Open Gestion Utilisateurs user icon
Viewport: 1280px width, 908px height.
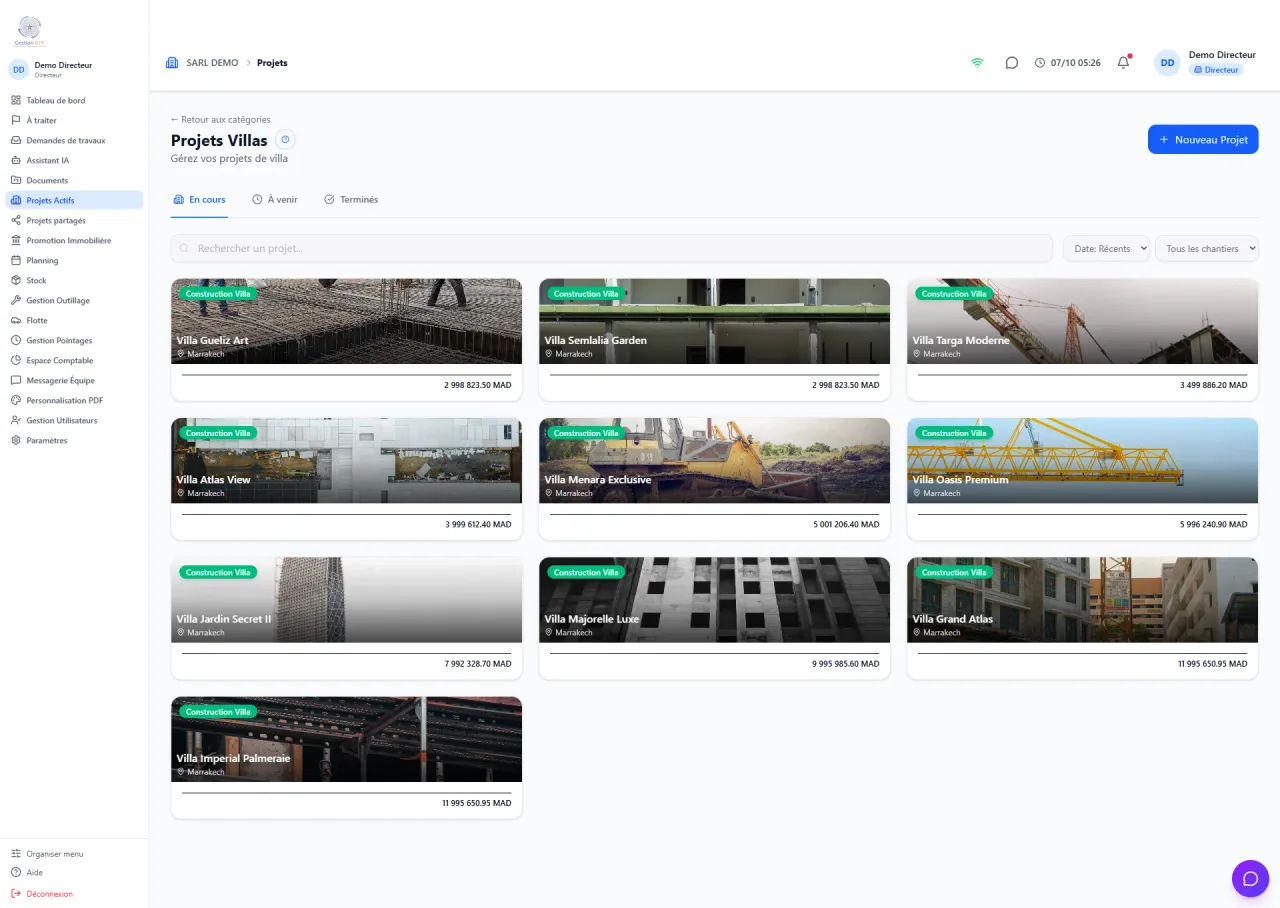(16, 420)
